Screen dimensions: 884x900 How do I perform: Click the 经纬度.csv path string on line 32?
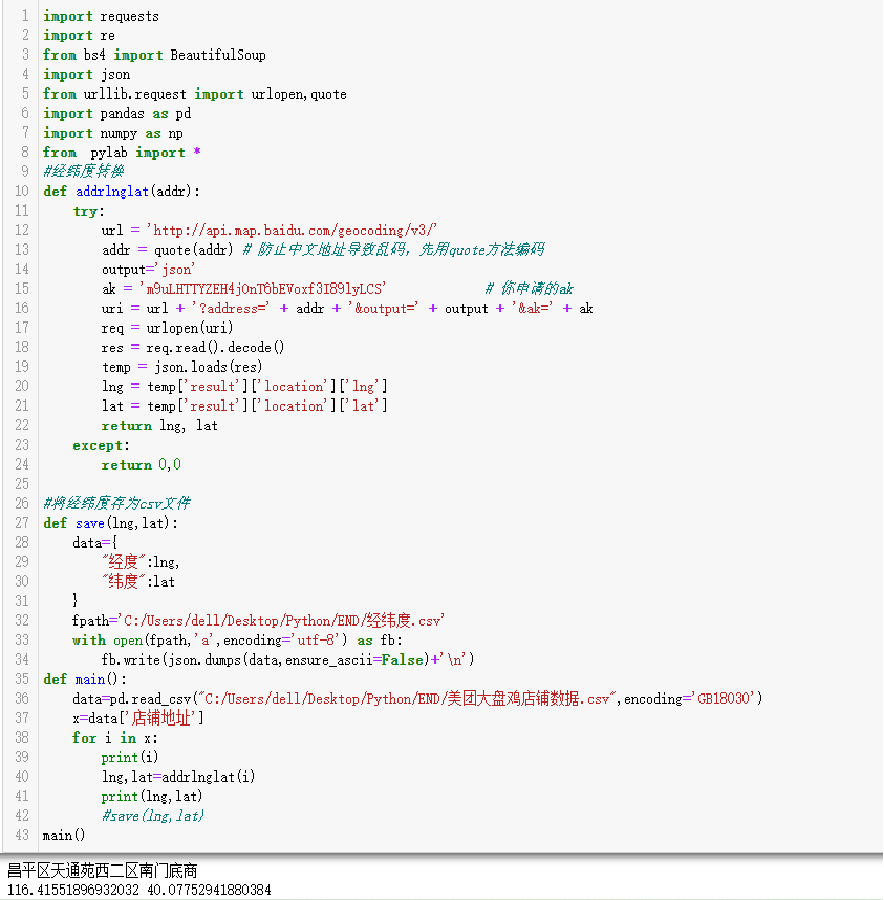(281, 621)
